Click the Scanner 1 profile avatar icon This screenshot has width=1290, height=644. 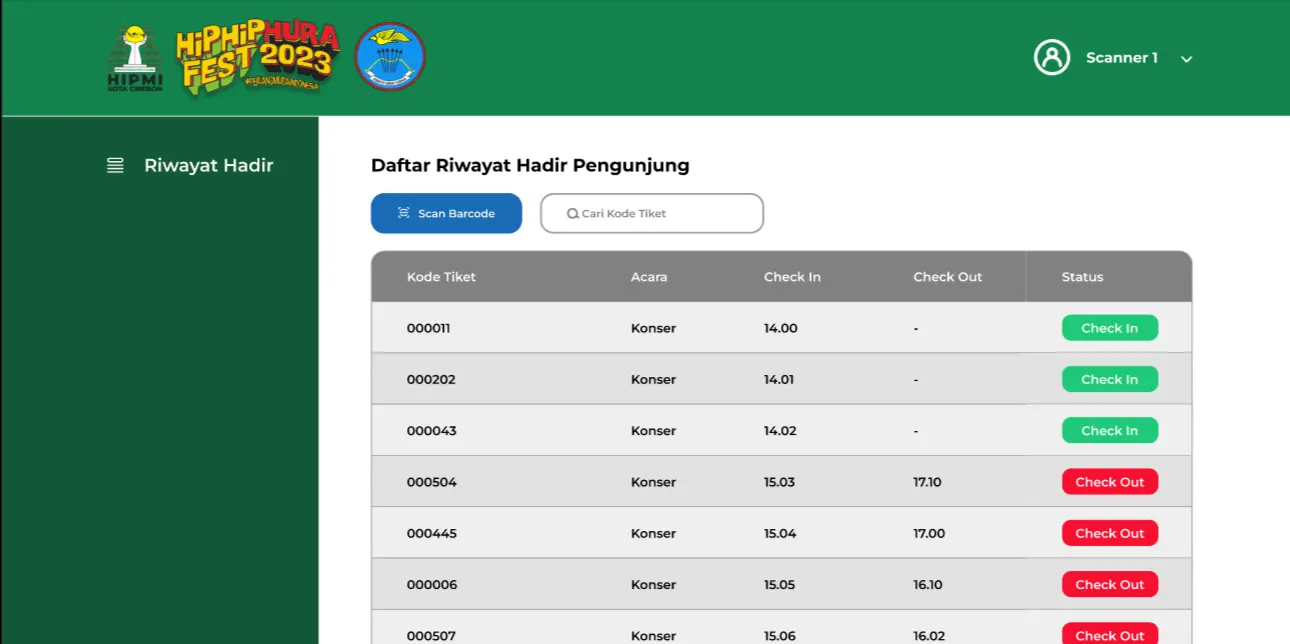1052,58
